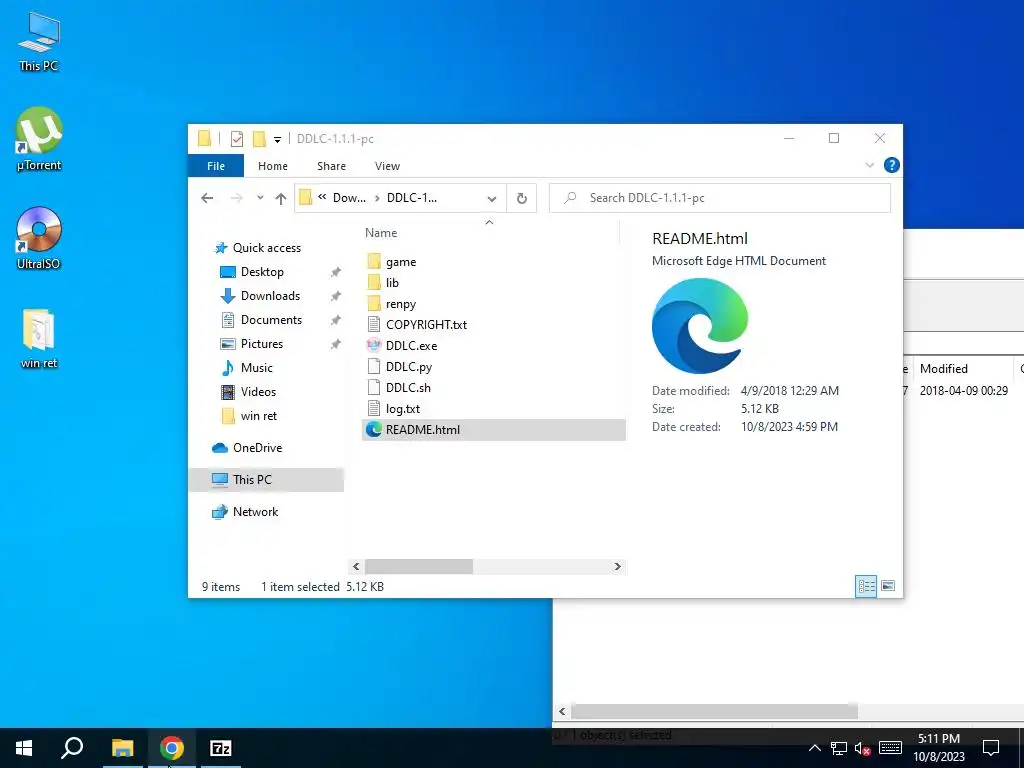Open Desktop in navigation pane
This screenshot has height=768, width=1024.
[262, 272]
